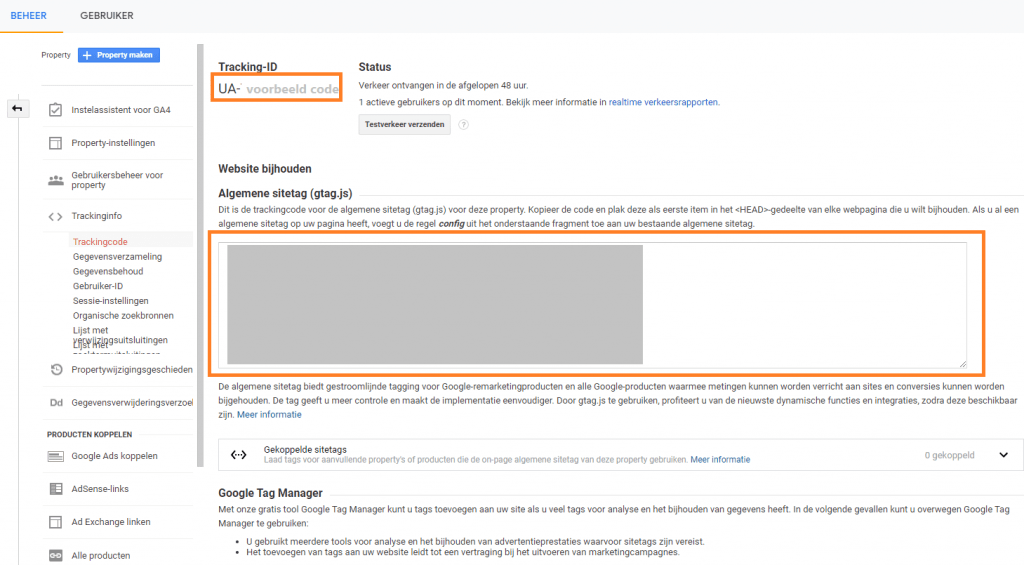Click the Property maken button
The image size is (1024, 565).
click(x=119, y=55)
